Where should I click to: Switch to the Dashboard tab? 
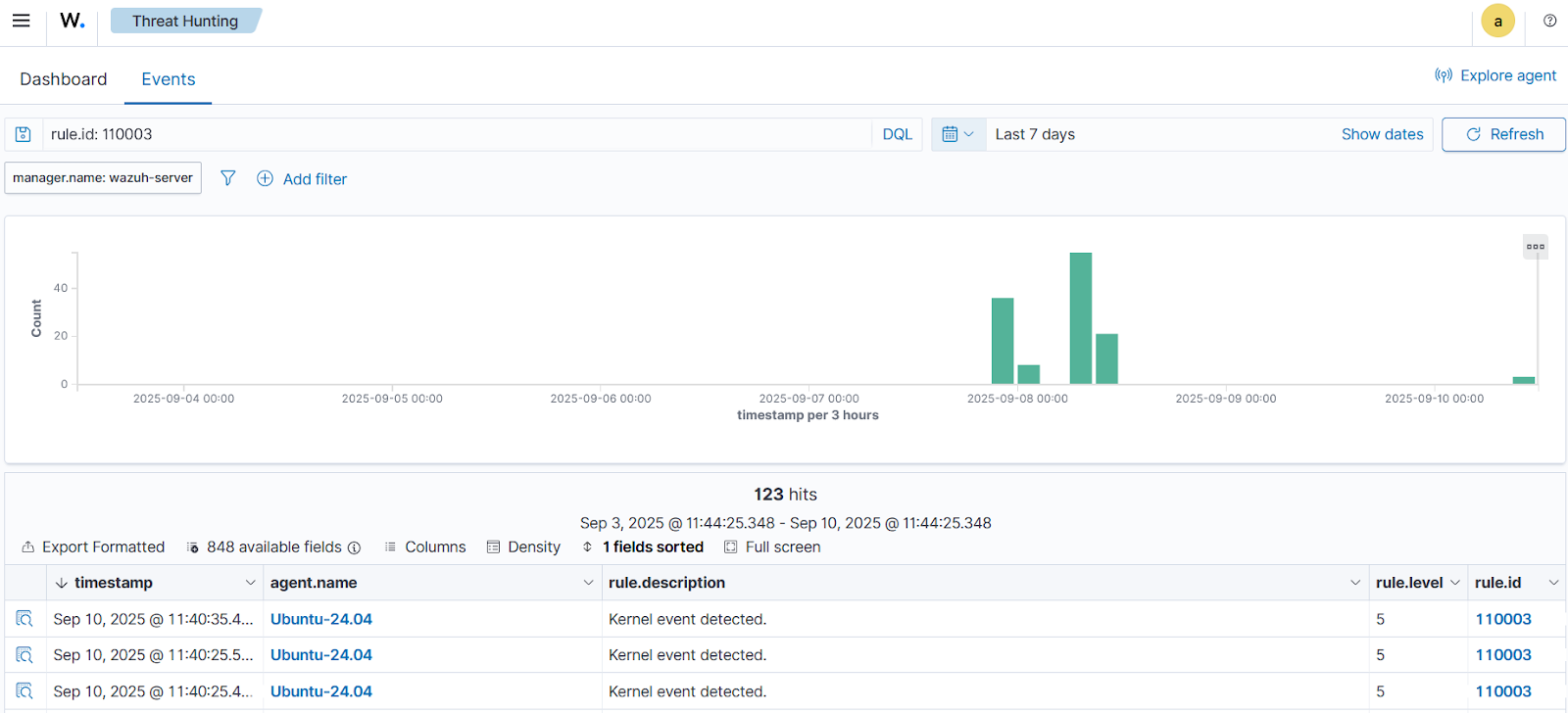click(x=64, y=79)
